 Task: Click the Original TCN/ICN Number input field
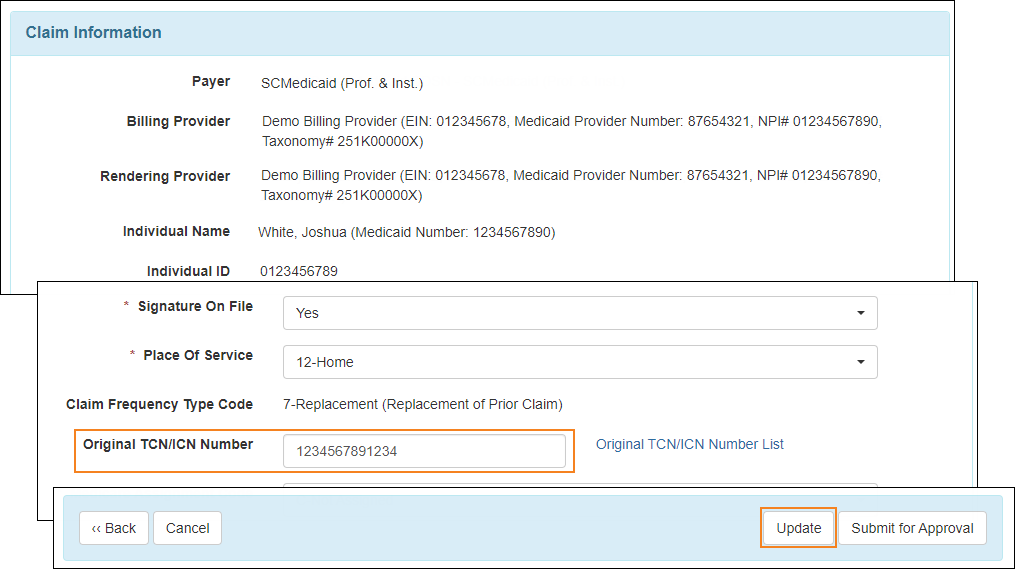424,451
